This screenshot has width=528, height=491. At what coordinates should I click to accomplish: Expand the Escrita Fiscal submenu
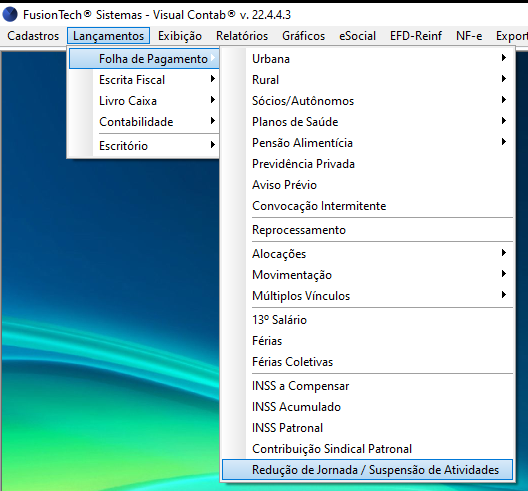[144, 80]
